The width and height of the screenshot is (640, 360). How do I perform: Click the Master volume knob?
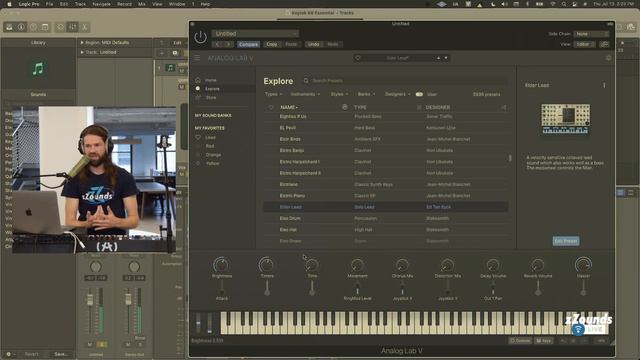pyautogui.click(x=583, y=264)
